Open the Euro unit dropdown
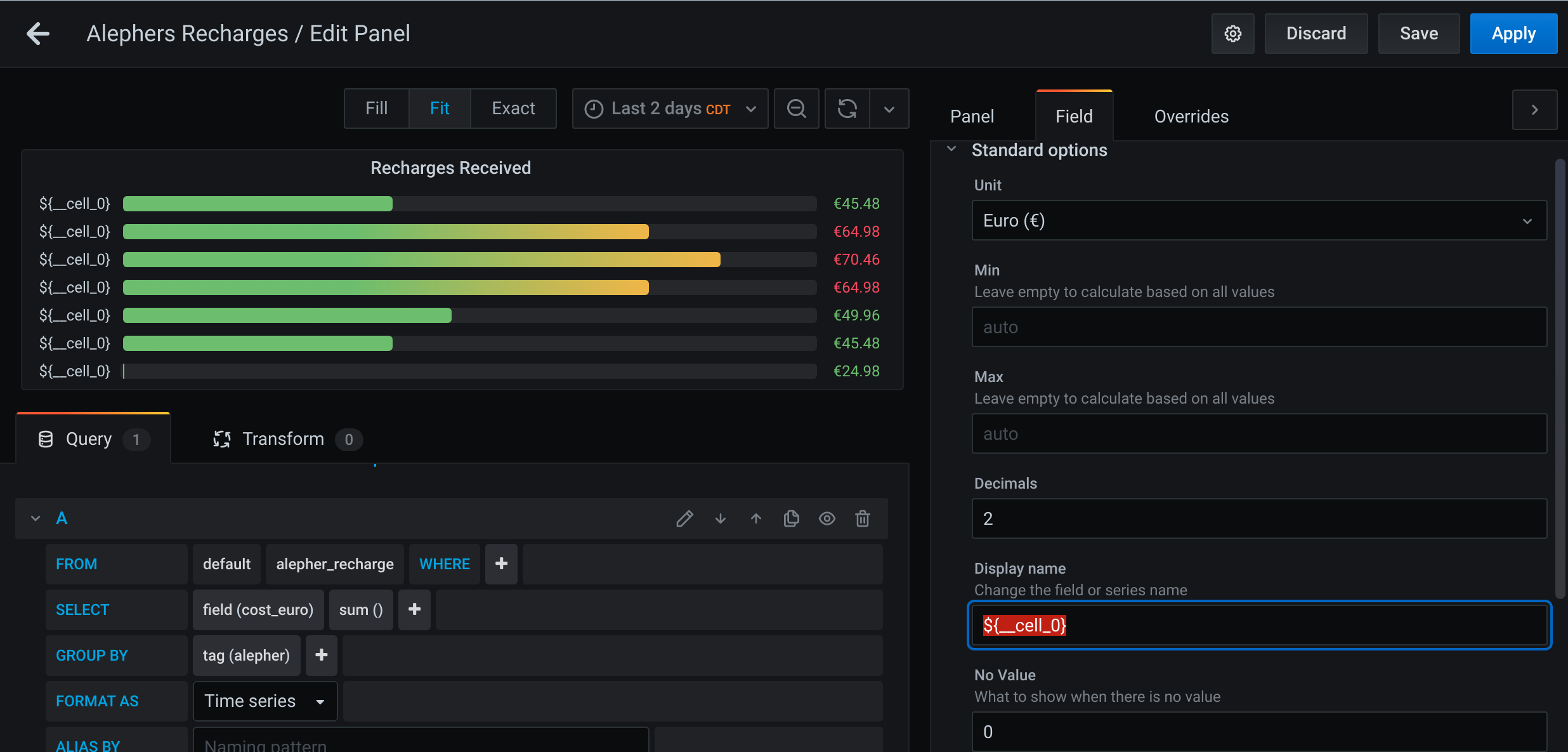 1259,221
